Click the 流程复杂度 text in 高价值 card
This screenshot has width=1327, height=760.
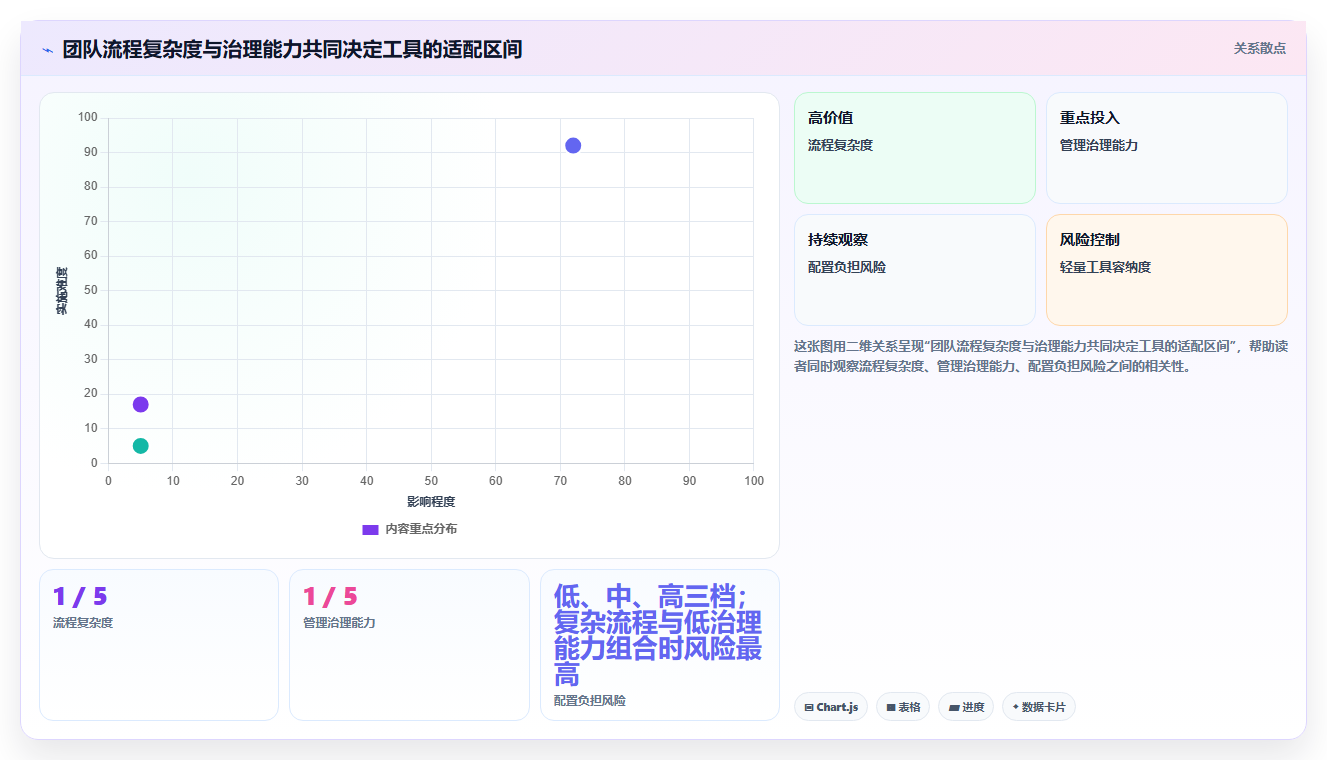coord(840,145)
